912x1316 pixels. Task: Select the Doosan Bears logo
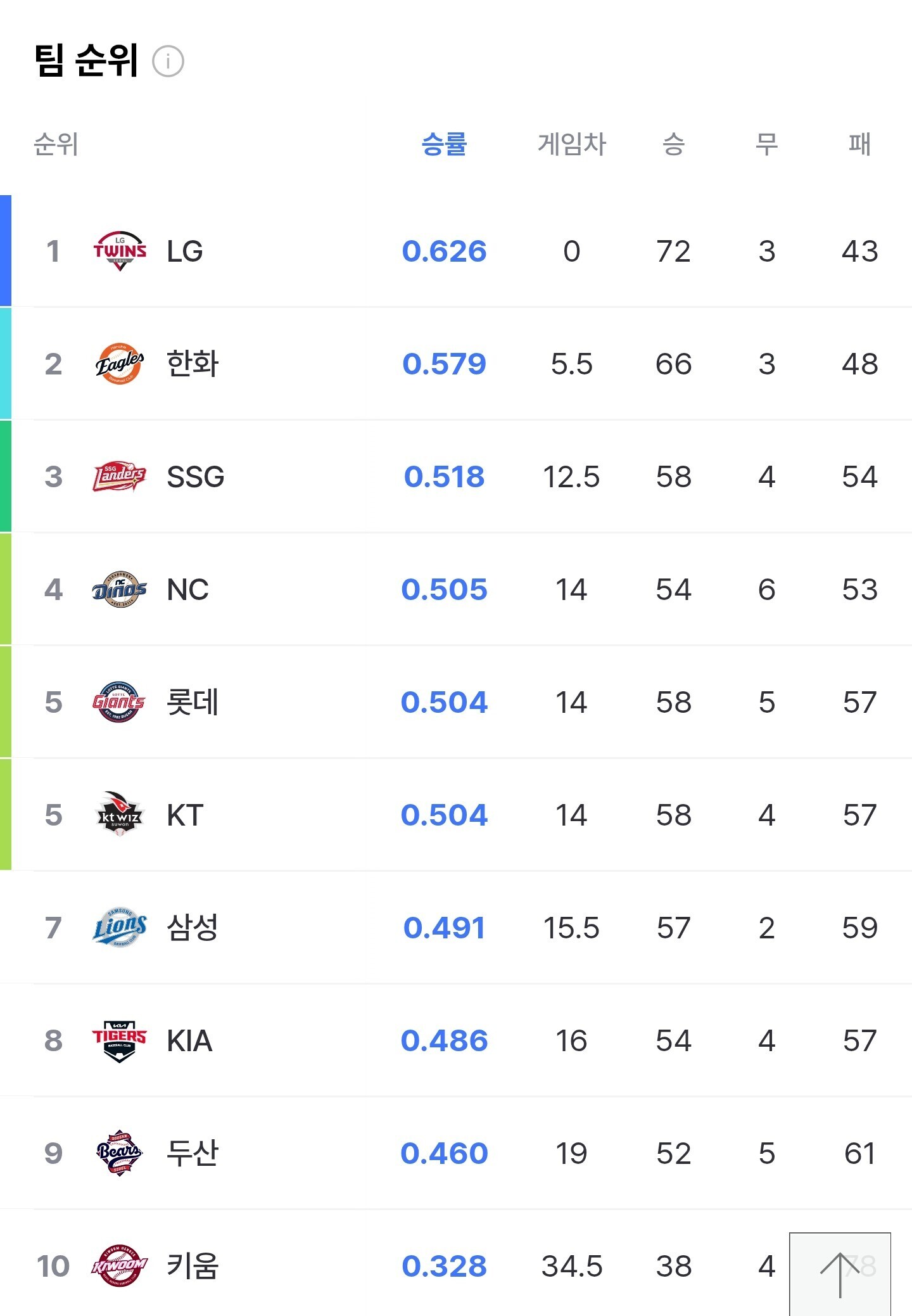click(x=120, y=1153)
